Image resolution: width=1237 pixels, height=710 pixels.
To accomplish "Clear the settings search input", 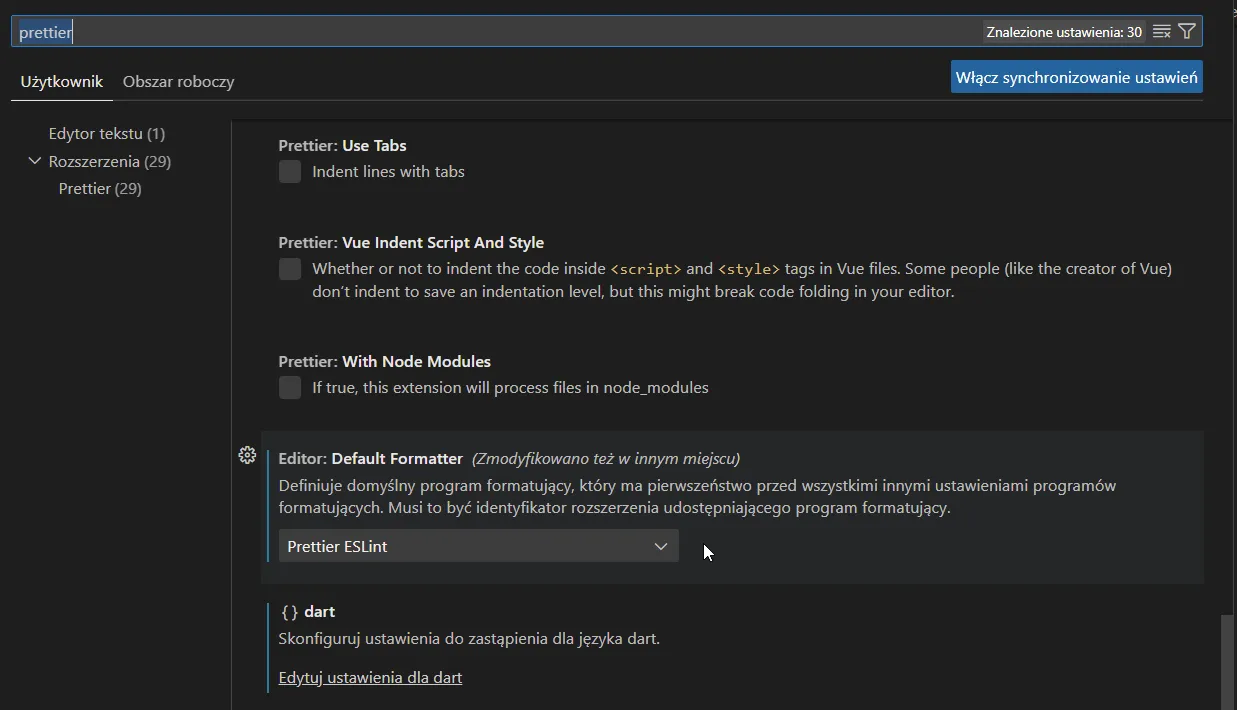I will click(1161, 32).
